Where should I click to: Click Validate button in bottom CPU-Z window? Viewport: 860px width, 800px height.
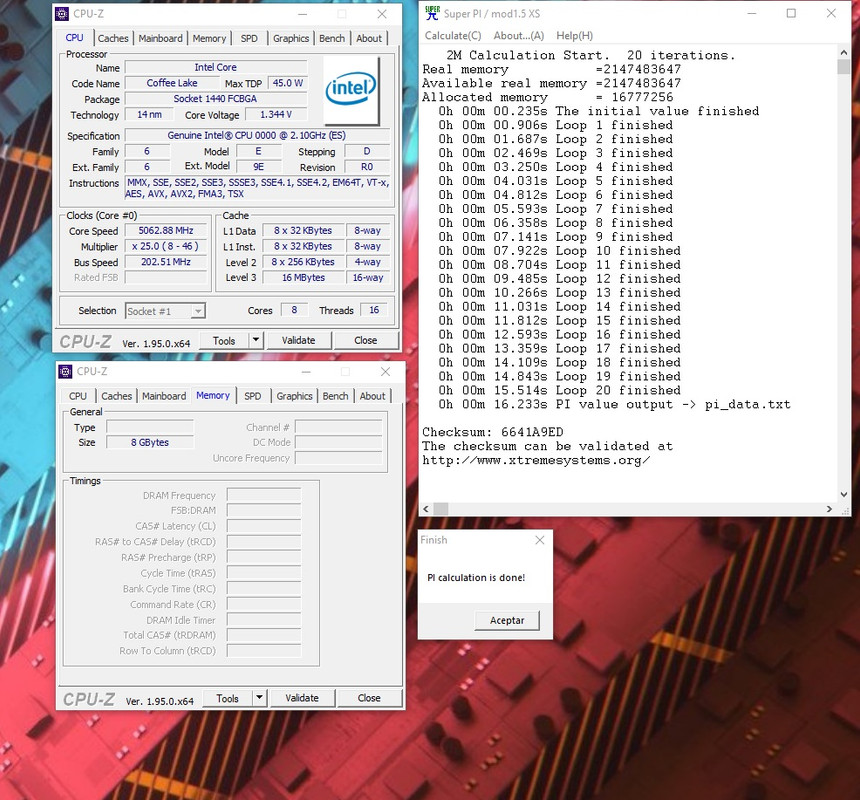[x=302, y=698]
